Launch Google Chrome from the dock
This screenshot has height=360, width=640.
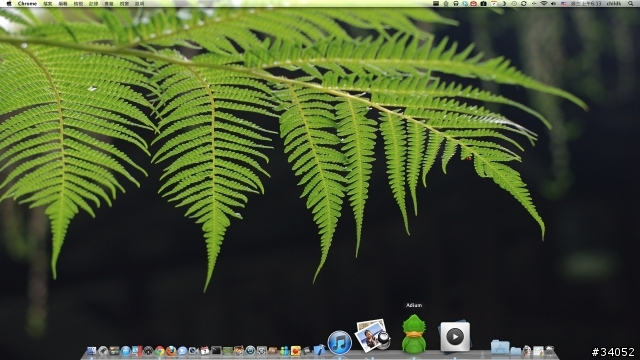click(160, 351)
